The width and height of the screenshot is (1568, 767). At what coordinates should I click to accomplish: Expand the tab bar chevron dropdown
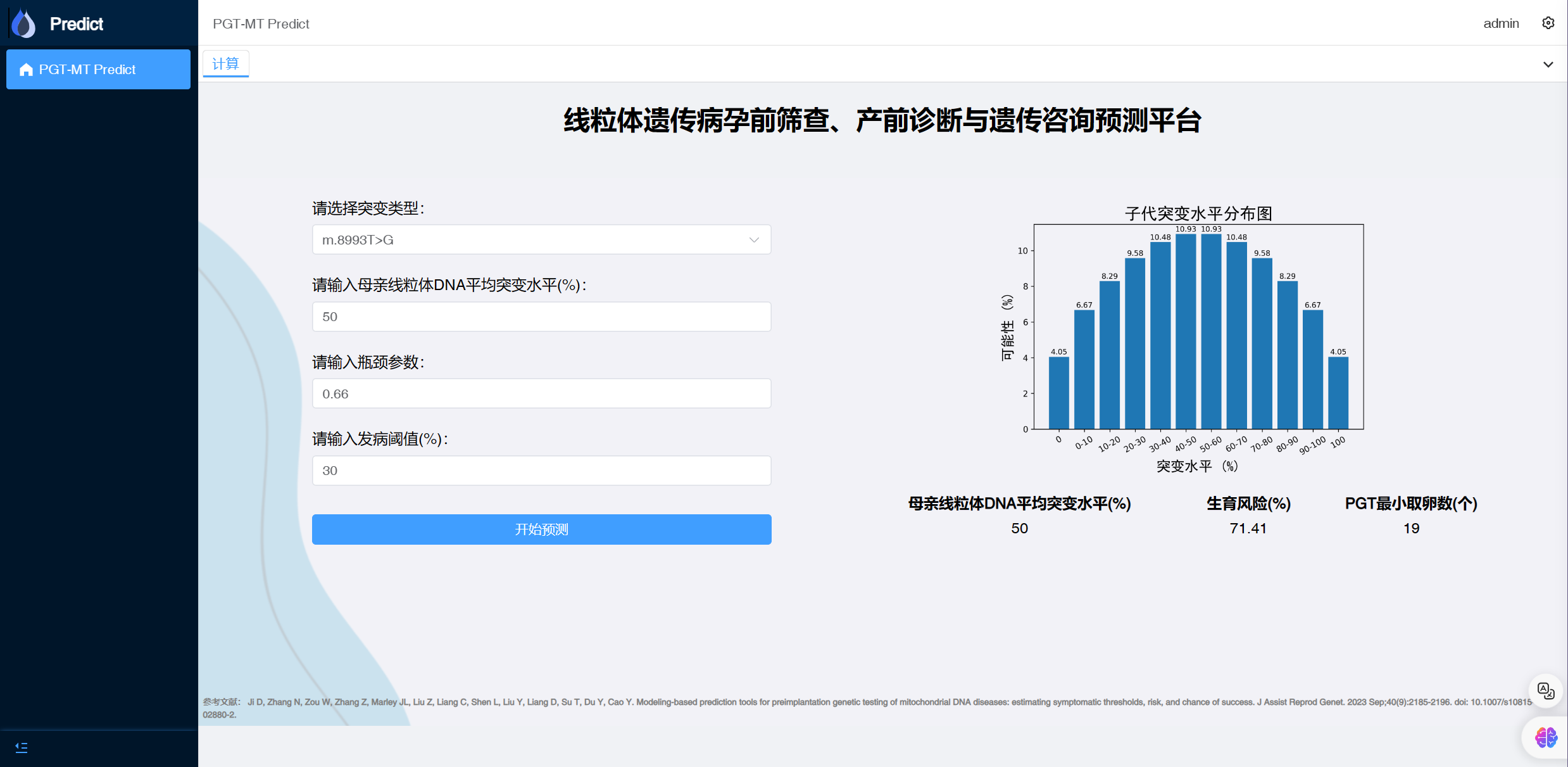(1548, 65)
